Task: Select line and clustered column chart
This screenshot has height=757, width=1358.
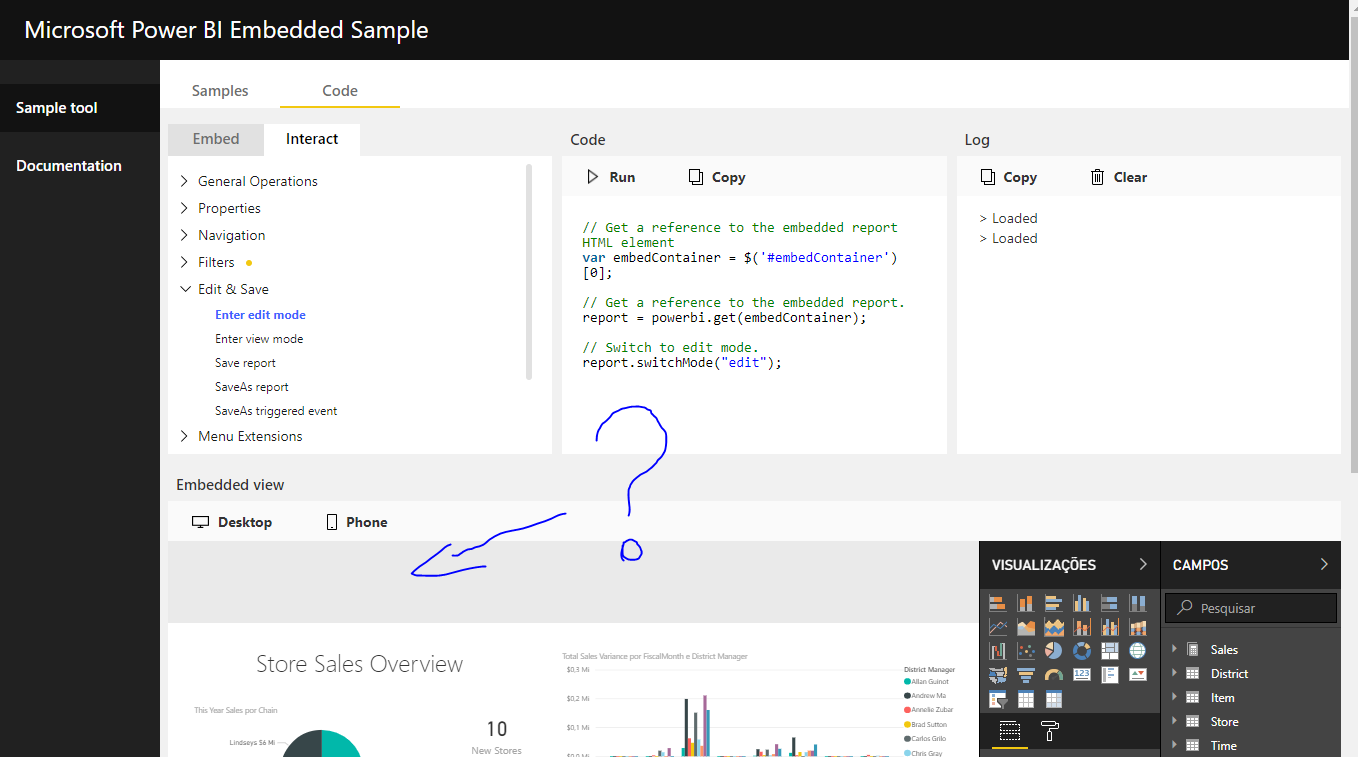Action: coord(1110,627)
